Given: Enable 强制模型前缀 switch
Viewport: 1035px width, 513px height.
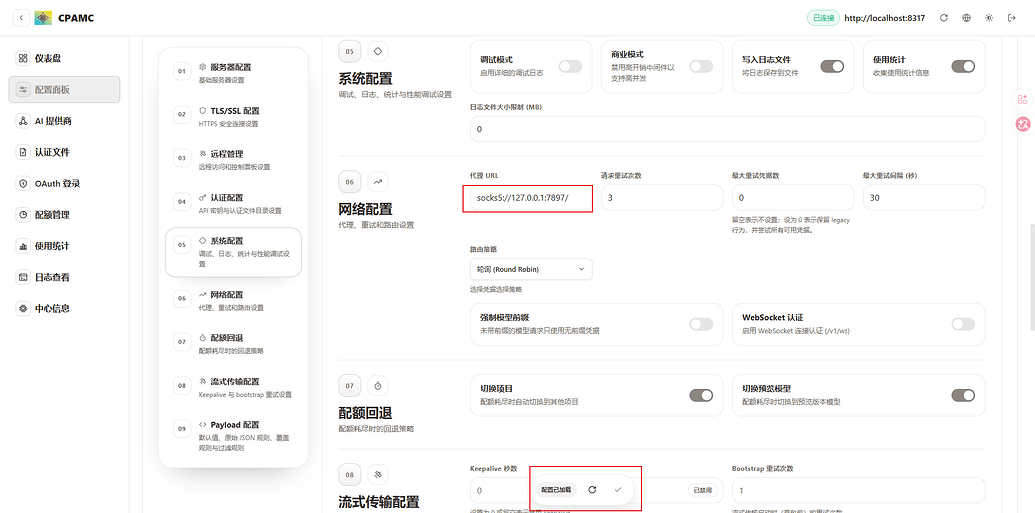Looking at the screenshot, I should (x=701, y=324).
